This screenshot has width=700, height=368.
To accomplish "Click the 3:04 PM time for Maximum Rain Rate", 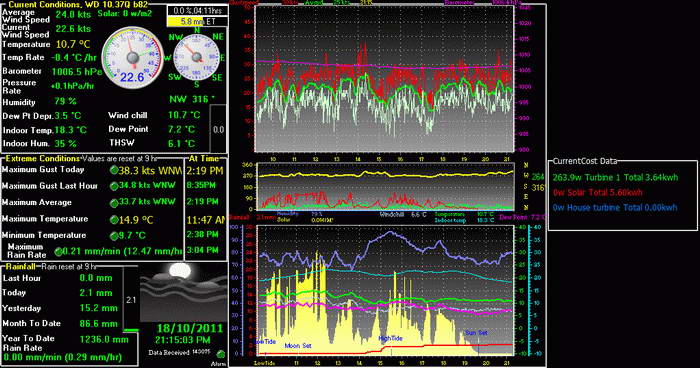I will pos(203,250).
